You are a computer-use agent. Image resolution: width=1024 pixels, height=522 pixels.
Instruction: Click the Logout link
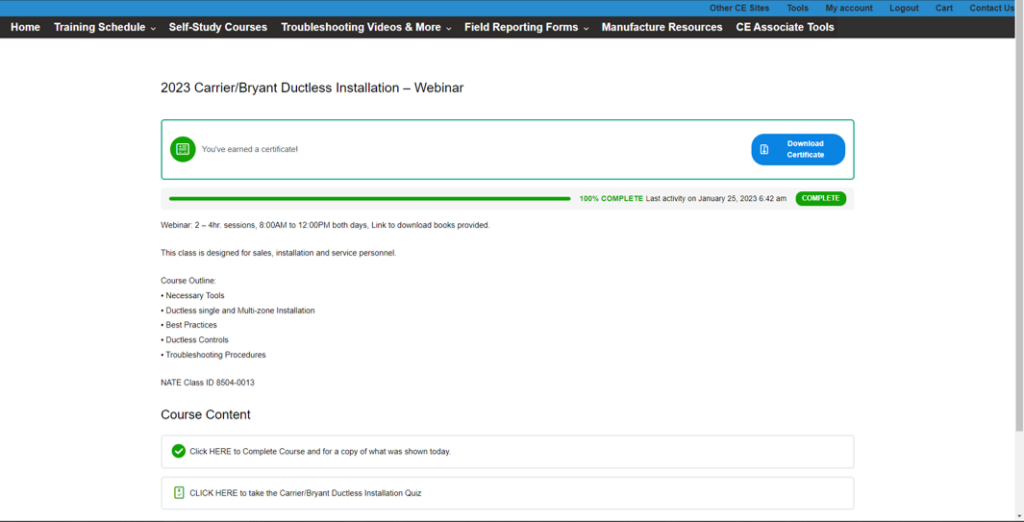[x=904, y=8]
